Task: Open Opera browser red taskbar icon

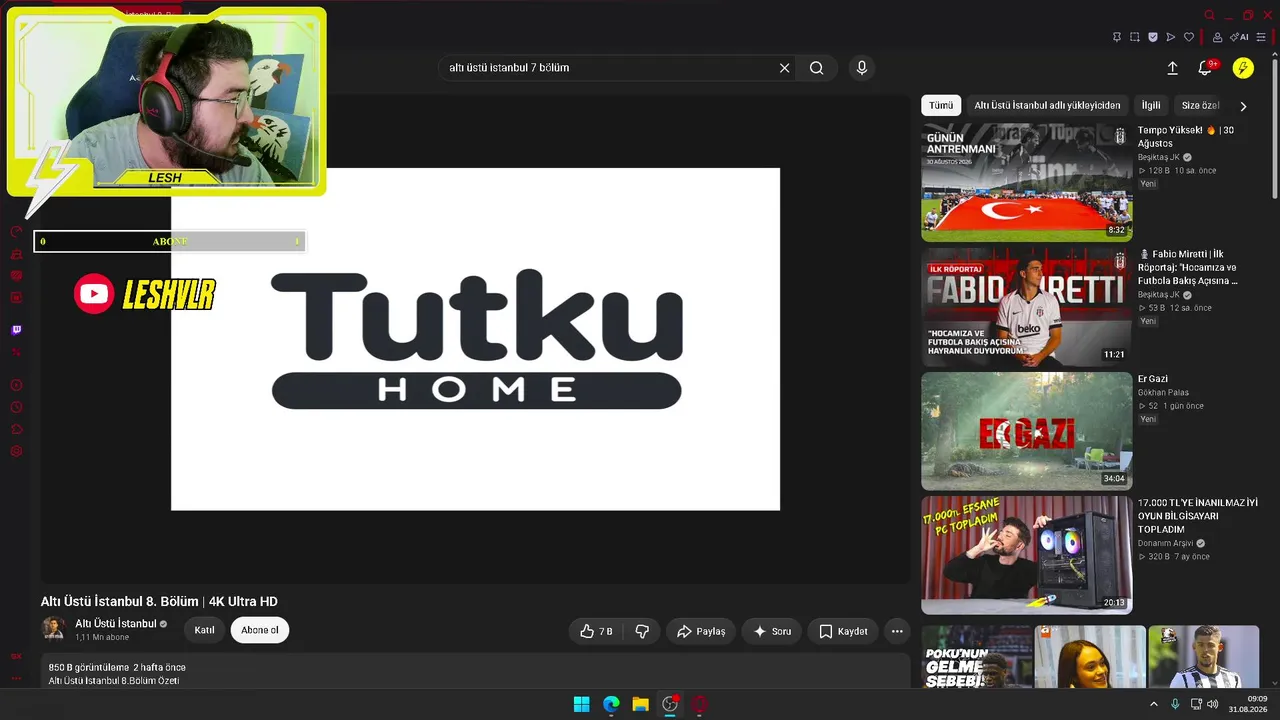Action: tap(699, 704)
